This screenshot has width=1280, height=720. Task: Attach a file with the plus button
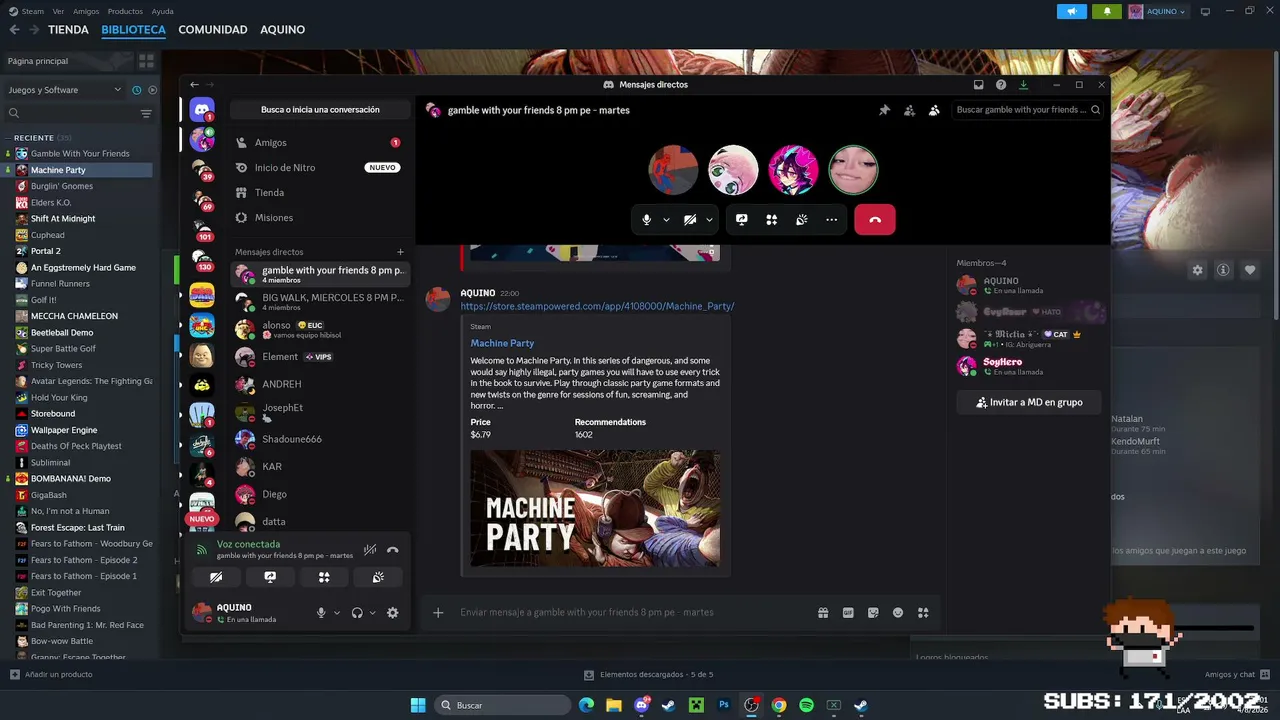(x=438, y=612)
